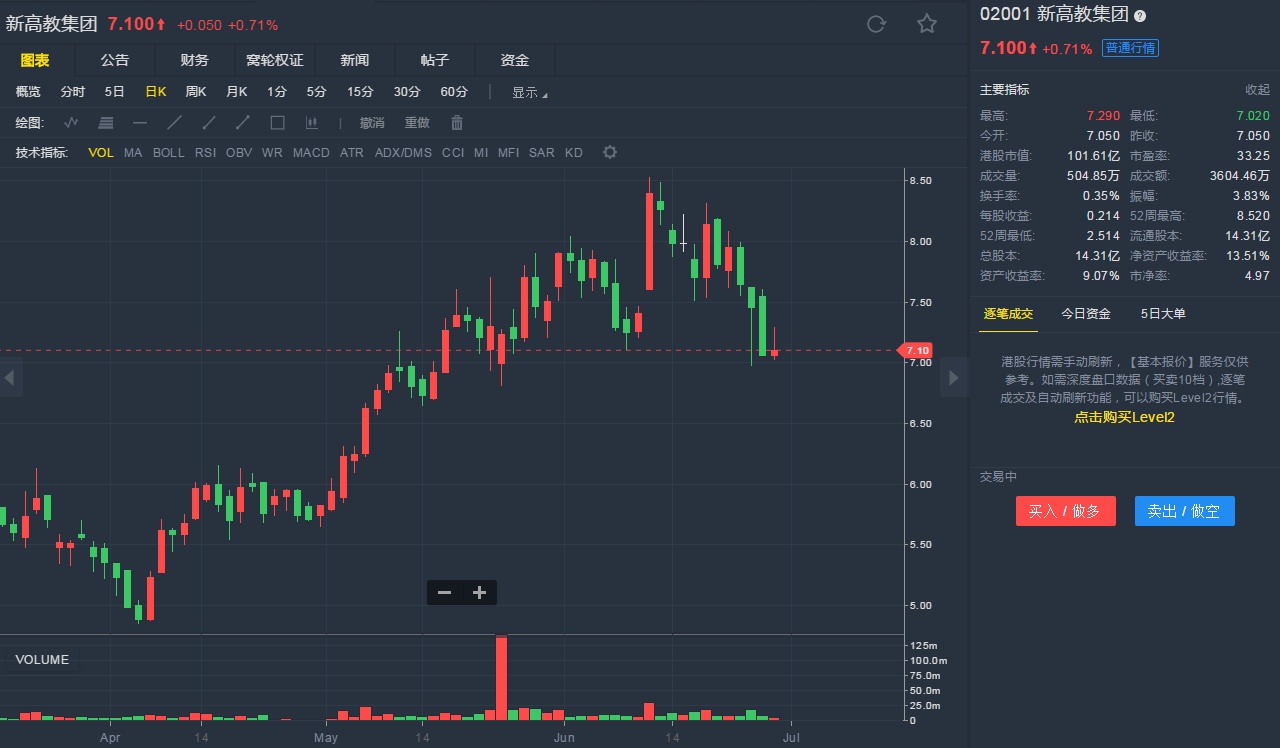1280x748 pixels.
Task: Open technical indicator settings gear
Action: pyautogui.click(x=610, y=152)
